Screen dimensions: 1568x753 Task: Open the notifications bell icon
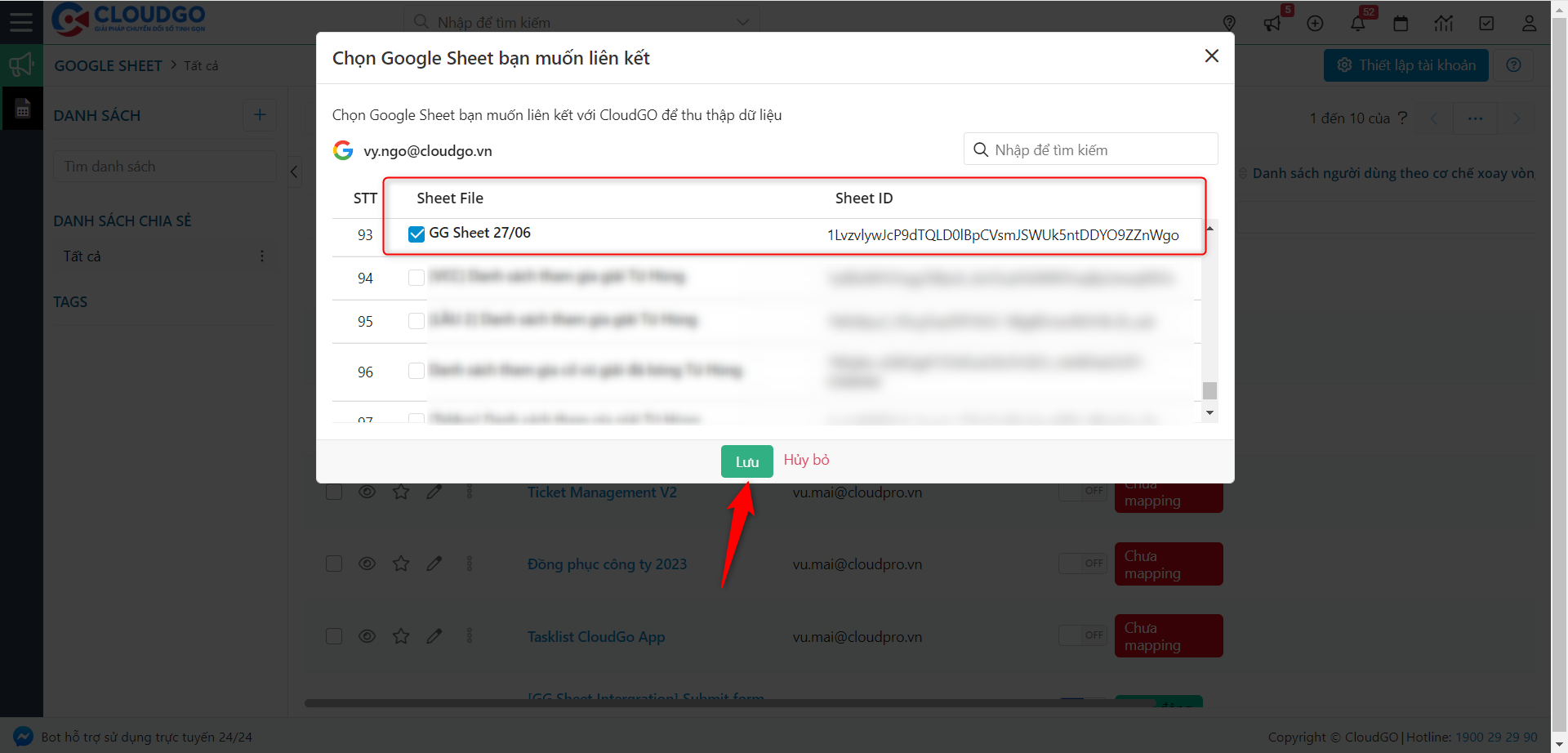tap(1357, 23)
